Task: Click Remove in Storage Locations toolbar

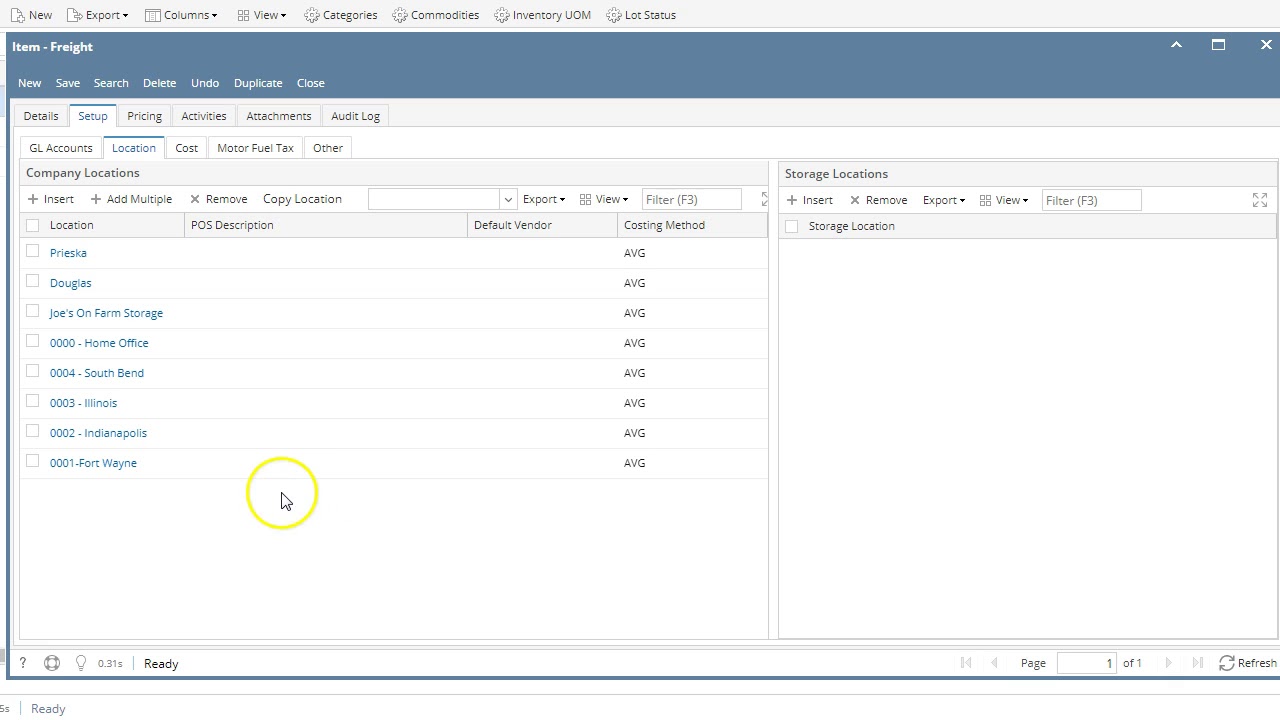Action: click(x=878, y=200)
